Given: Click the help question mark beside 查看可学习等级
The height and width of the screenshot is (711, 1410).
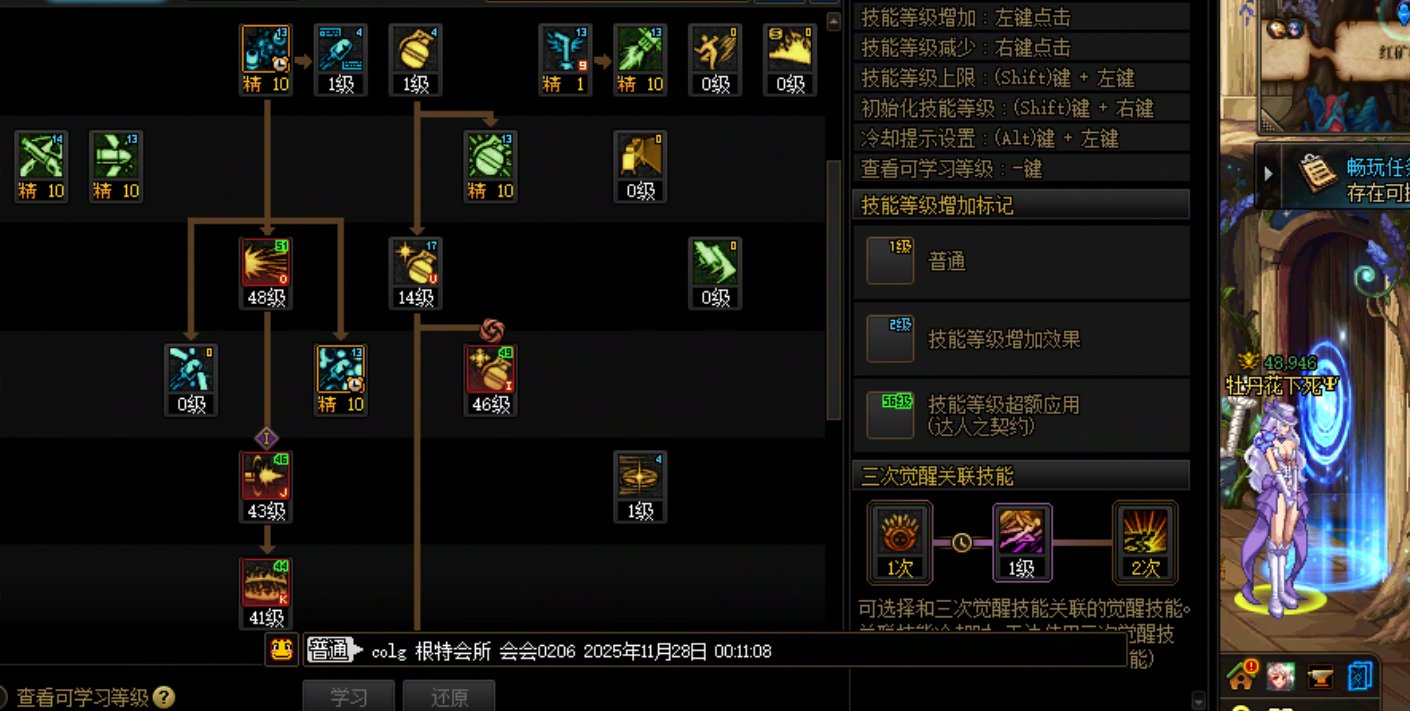Looking at the screenshot, I should (164, 697).
